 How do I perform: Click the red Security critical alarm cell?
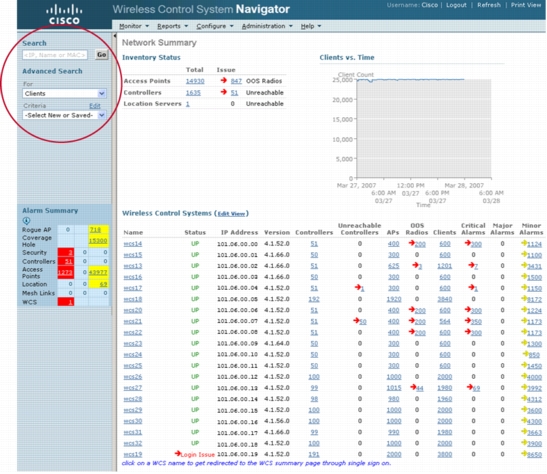66,252
